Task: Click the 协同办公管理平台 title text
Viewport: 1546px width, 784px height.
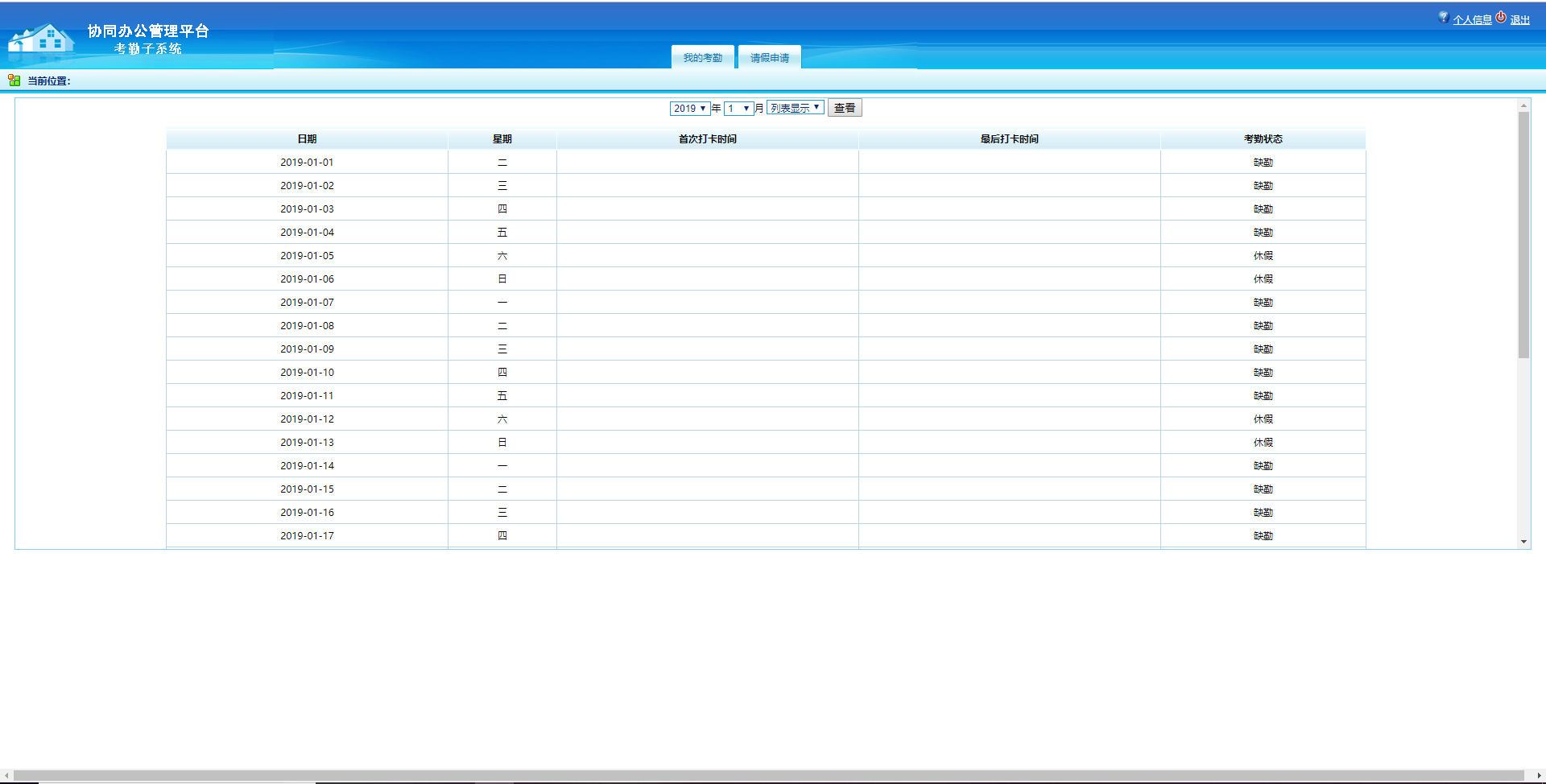Action: pyautogui.click(x=148, y=31)
